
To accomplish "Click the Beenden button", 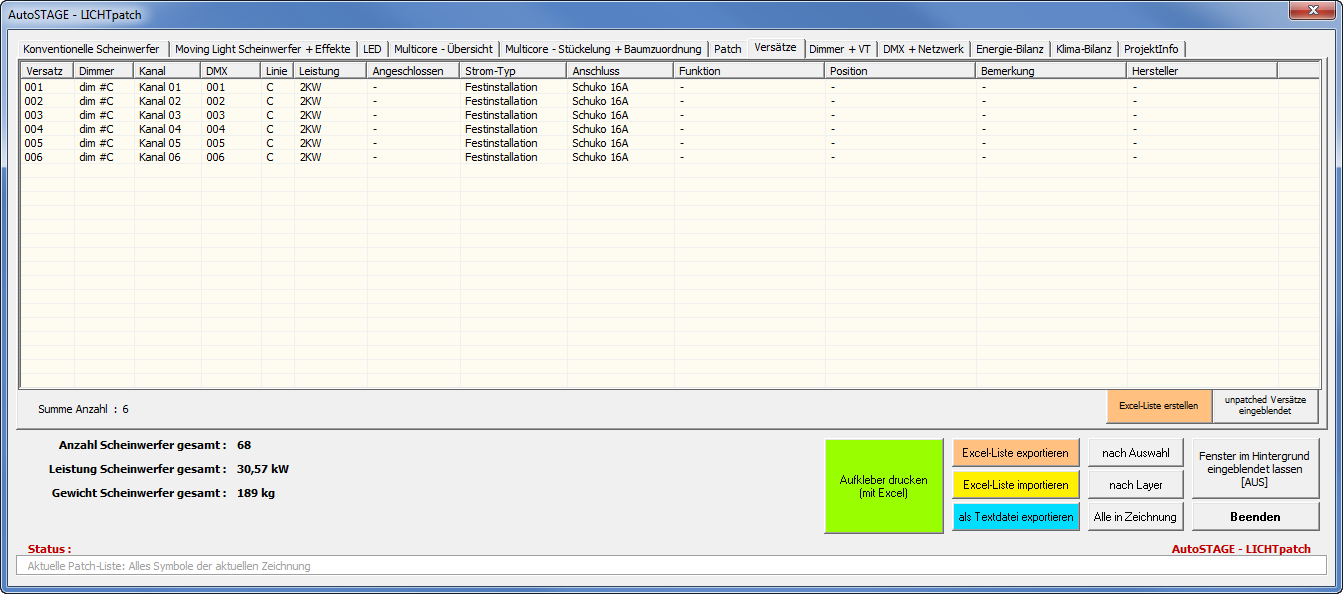I will point(1255,517).
